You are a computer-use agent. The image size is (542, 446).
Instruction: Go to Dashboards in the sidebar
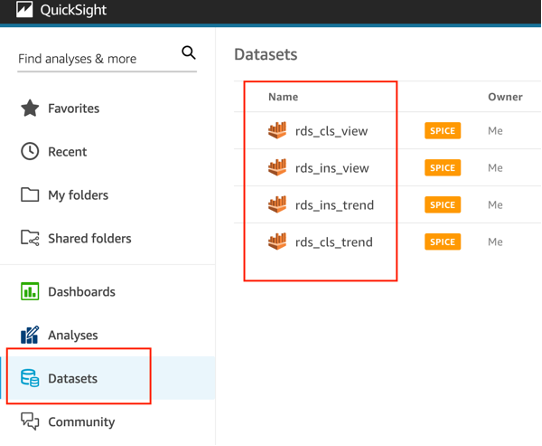click(x=82, y=292)
